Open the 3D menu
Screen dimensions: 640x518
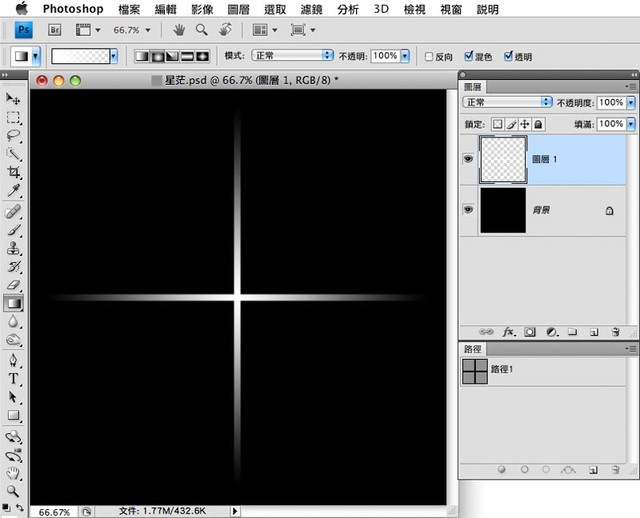[381, 9]
